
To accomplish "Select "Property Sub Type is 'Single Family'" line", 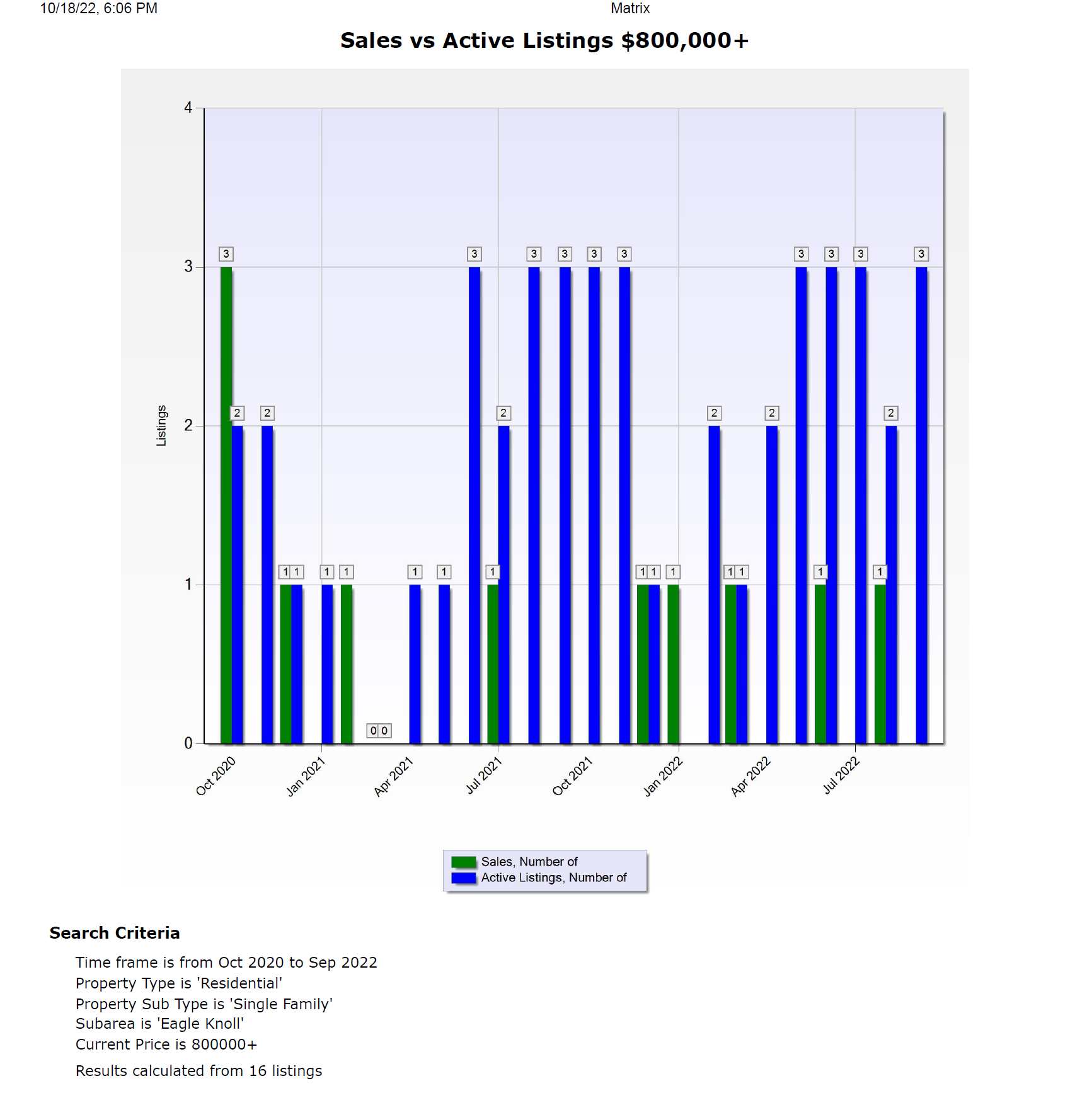I will (x=204, y=1004).
